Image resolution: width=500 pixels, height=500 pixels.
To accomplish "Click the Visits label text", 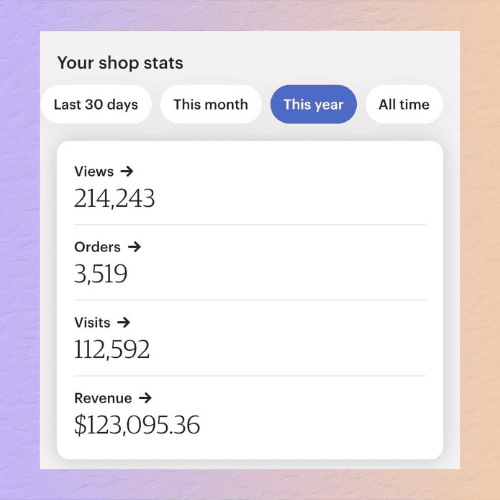I will coord(92,322).
